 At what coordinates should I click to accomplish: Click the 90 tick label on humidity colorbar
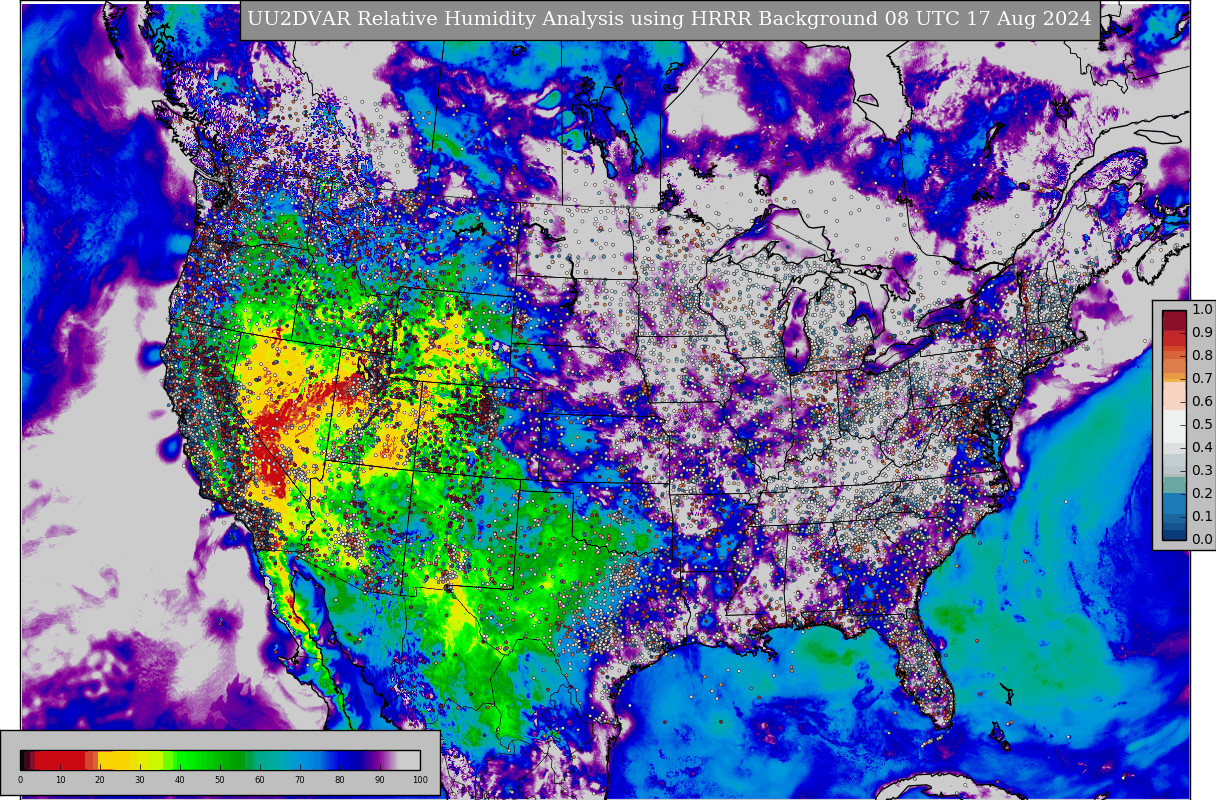pos(380,780)
